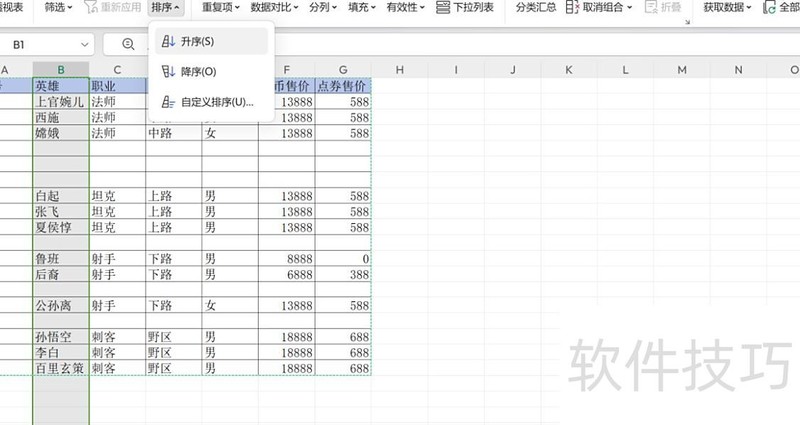Select column M header
The image size is (800, 425).
click(682, 70)
